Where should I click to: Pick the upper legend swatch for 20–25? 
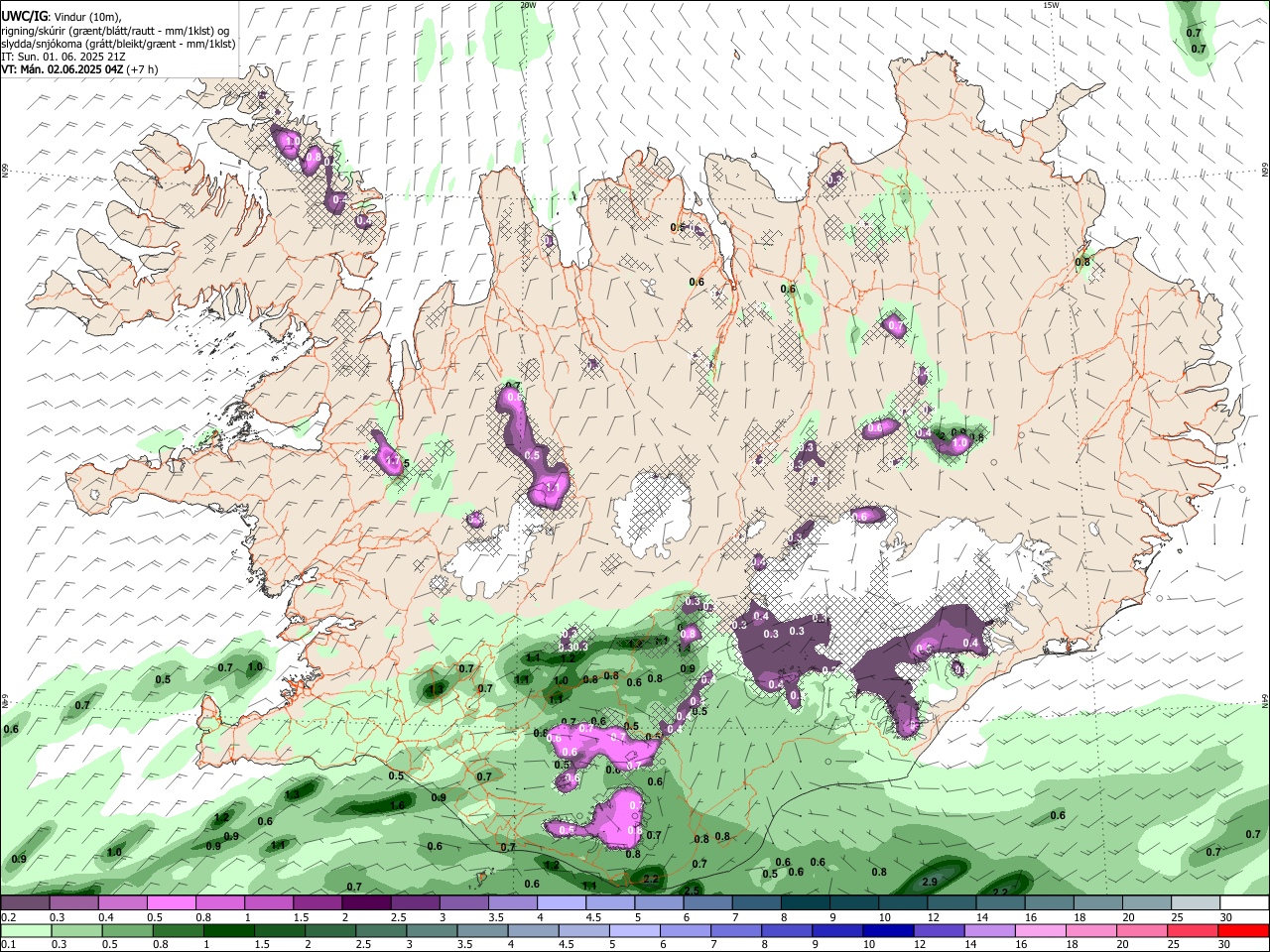coord(1146,902)
